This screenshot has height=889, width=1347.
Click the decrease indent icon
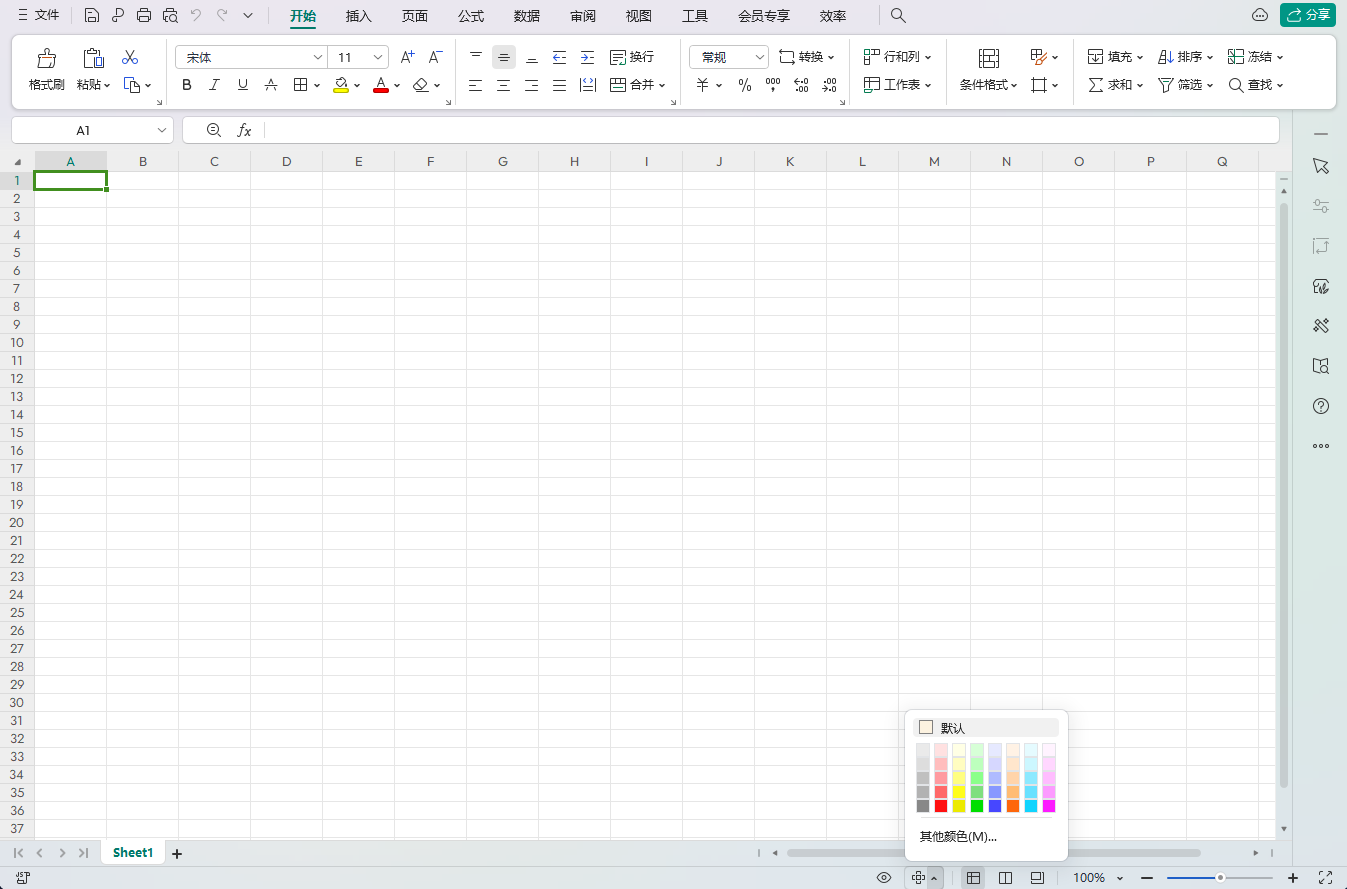(560, 57)
